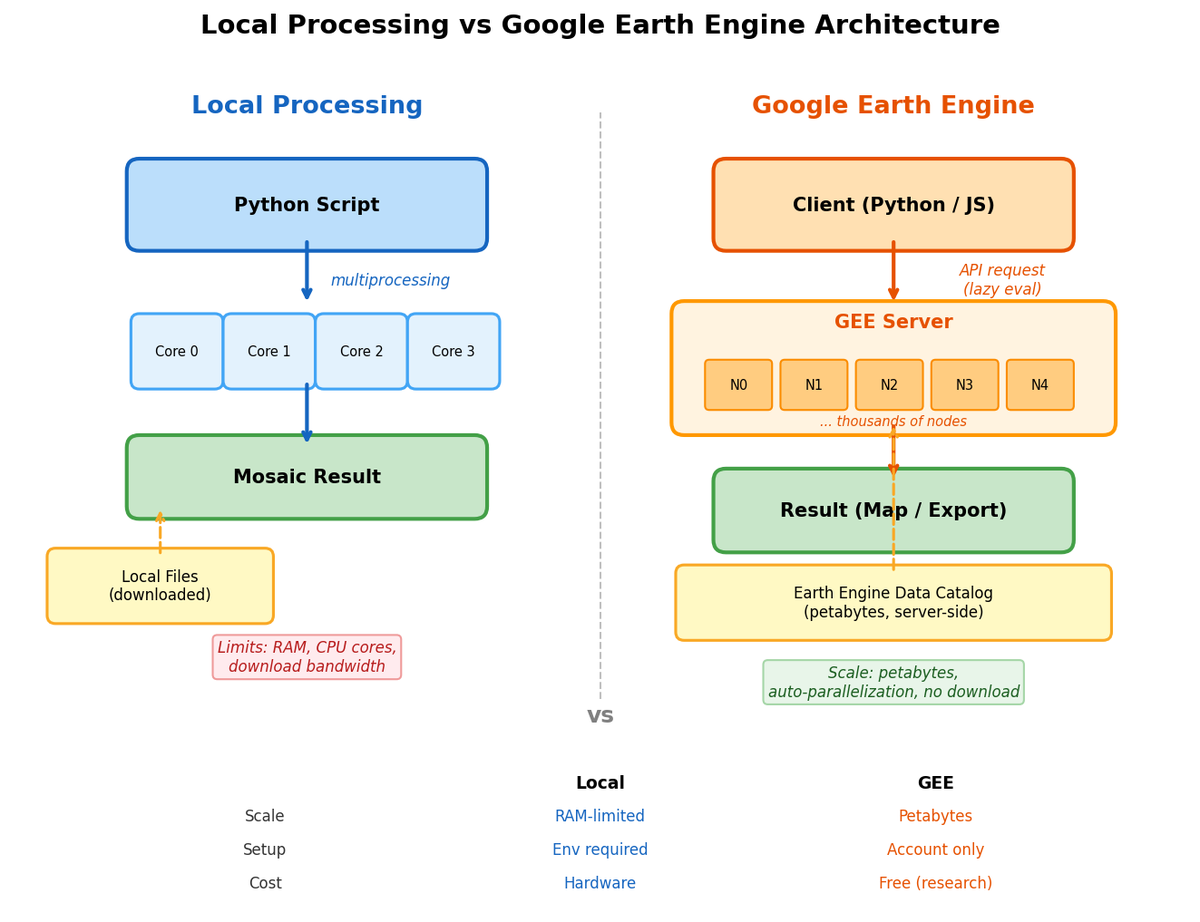Click the green Scale petabytes note
This screenshot has width=1200, height=922.
[893, 682]
